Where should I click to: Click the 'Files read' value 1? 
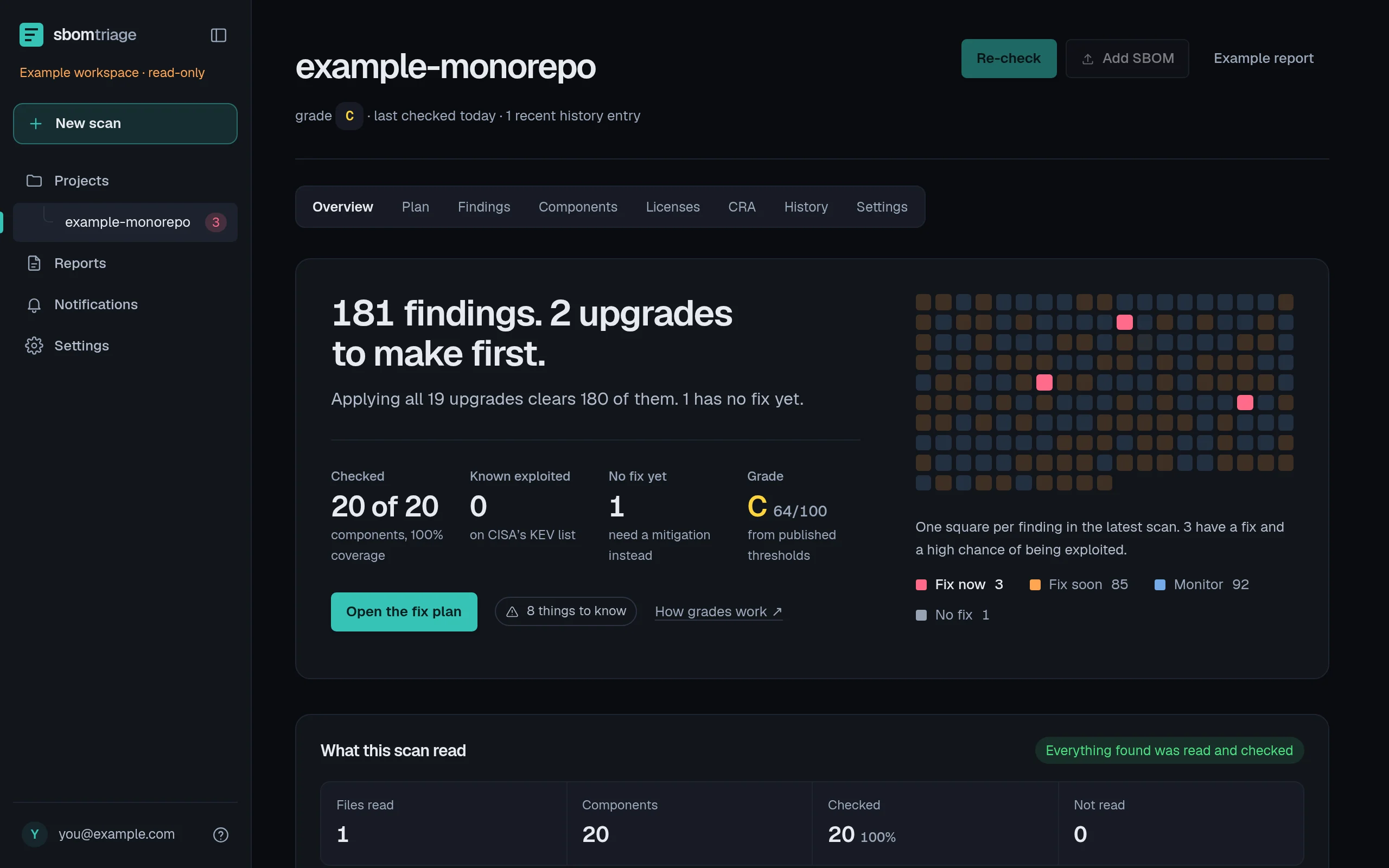[x=343, y=834]
